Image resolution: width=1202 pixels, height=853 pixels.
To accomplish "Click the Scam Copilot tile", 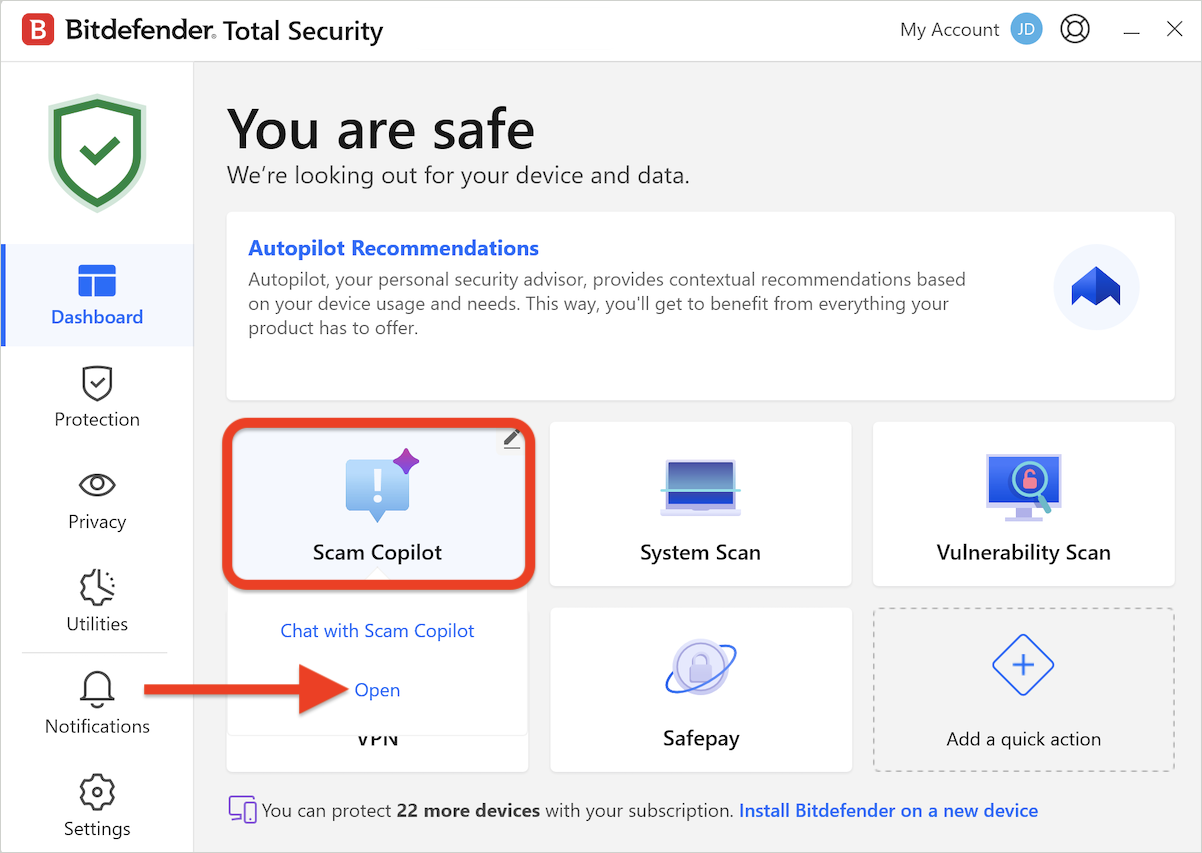I will click(x=377, y=504).
